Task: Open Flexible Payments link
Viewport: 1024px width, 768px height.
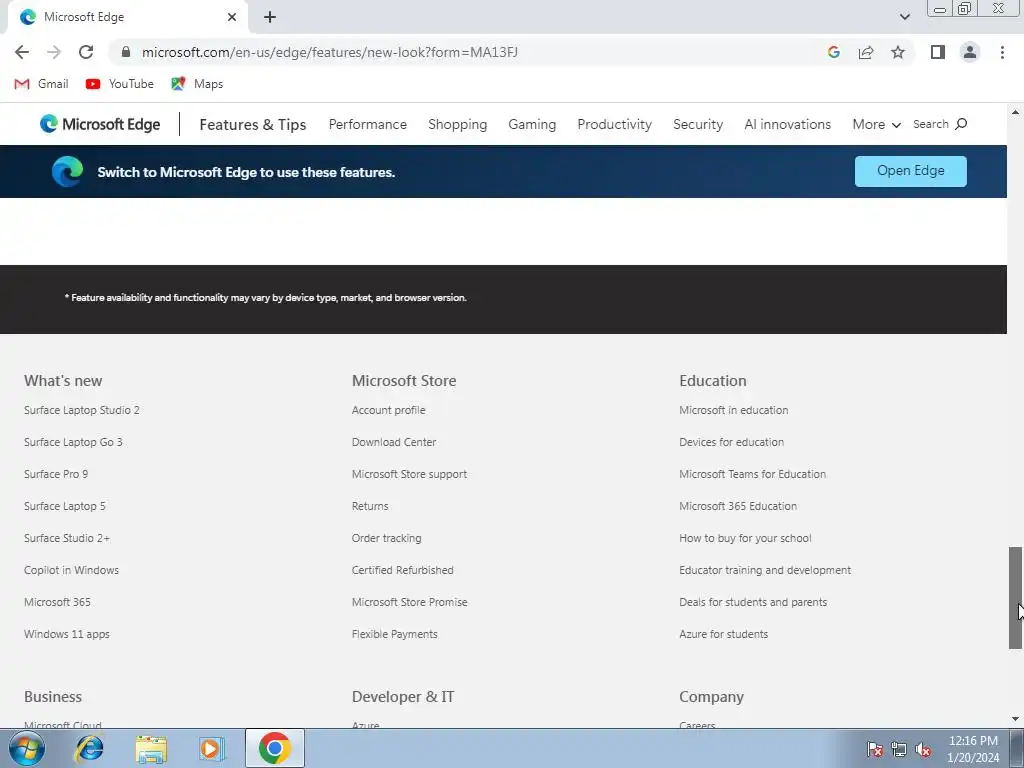Action: [x=394, y=634]
